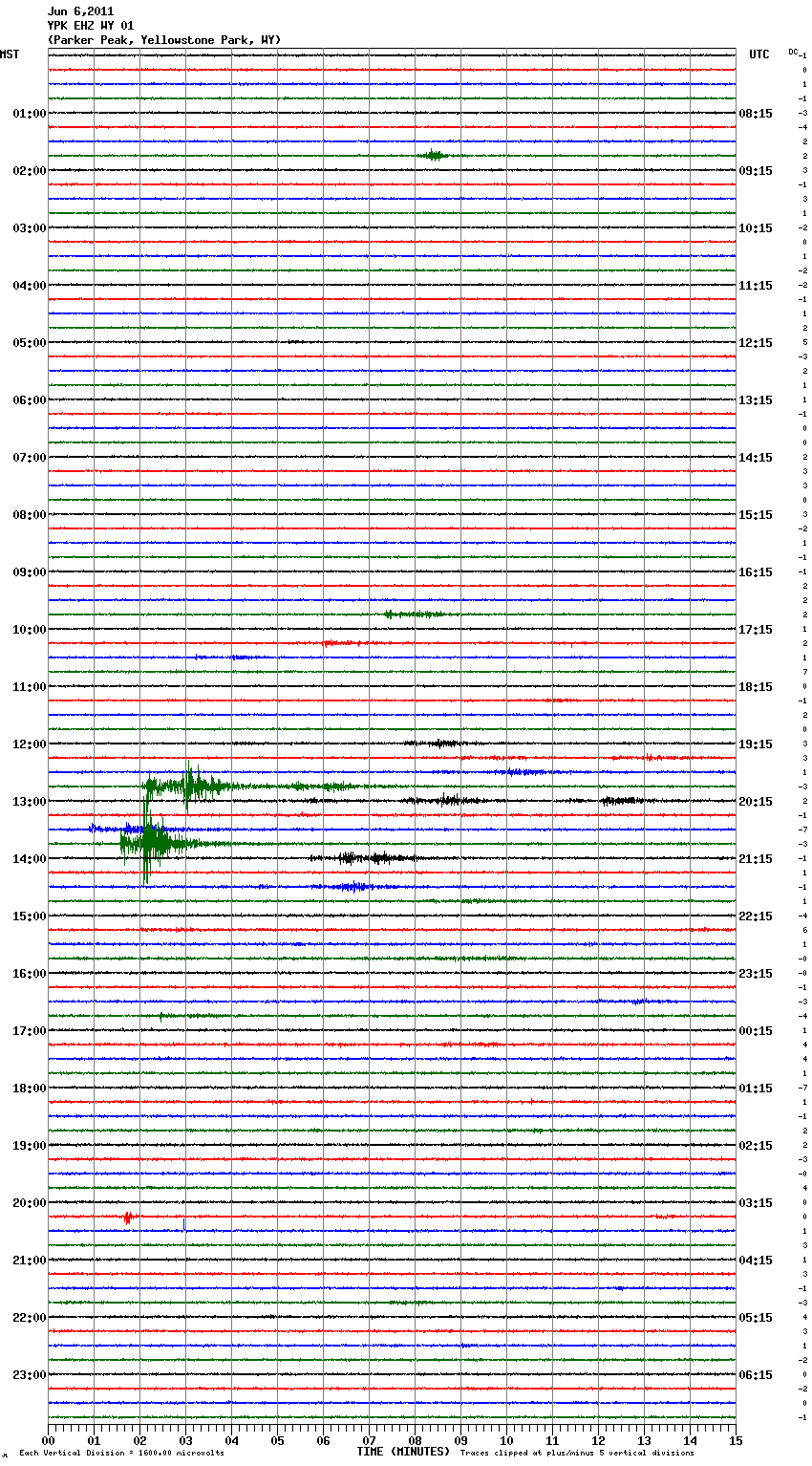The image size is (812, 1466).
Task: Click the 00:15 UTC time label
Action: click(x=756, y=1031)
